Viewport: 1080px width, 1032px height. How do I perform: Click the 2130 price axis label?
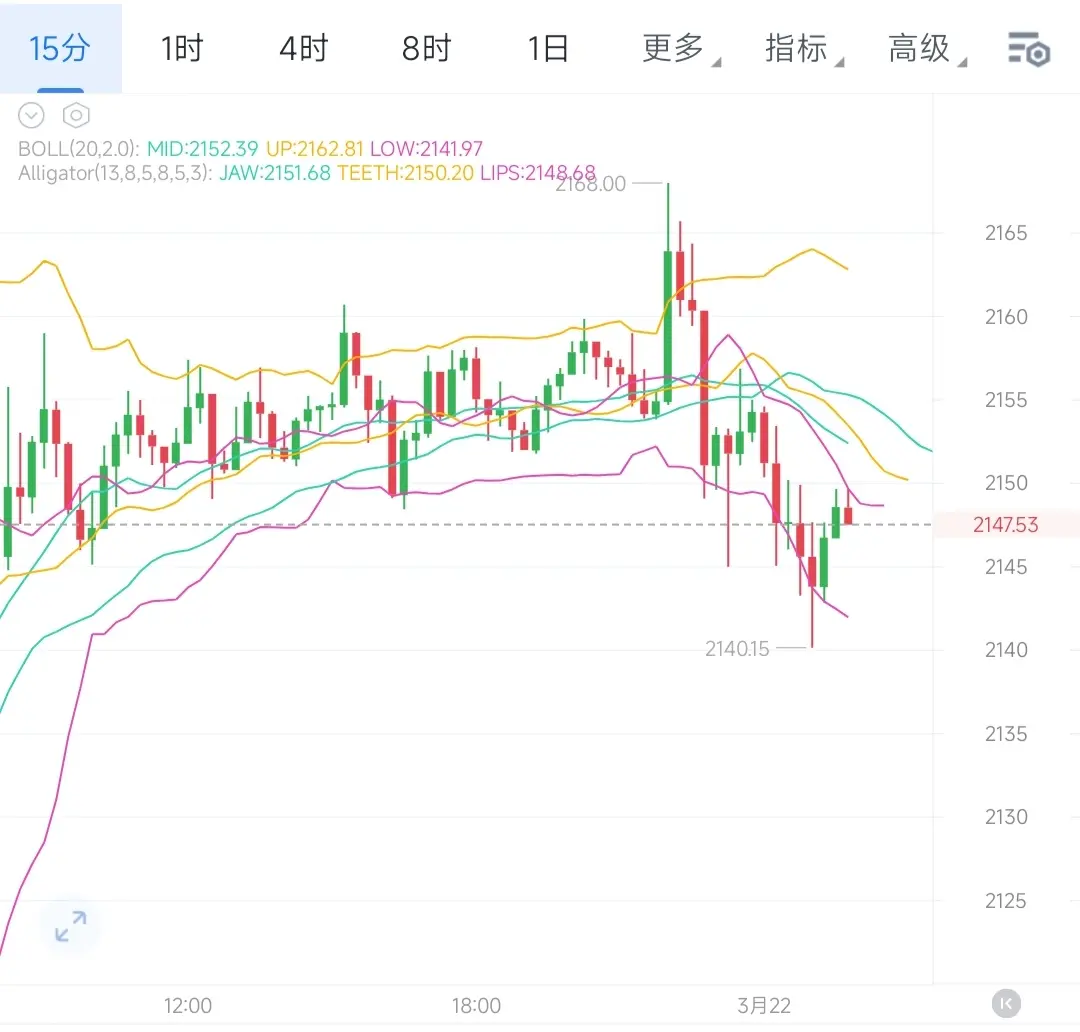click(x=1006, y=817)
